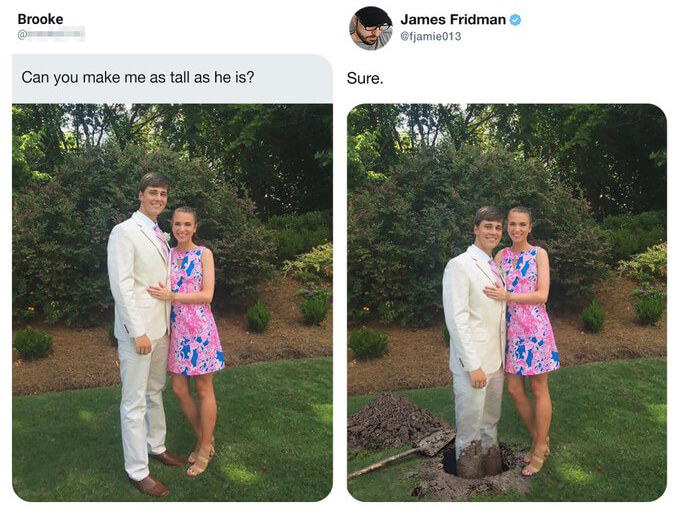This screenshot has width=680, height=512.
Task: Open the original couple photo on left
Action: 172,303
